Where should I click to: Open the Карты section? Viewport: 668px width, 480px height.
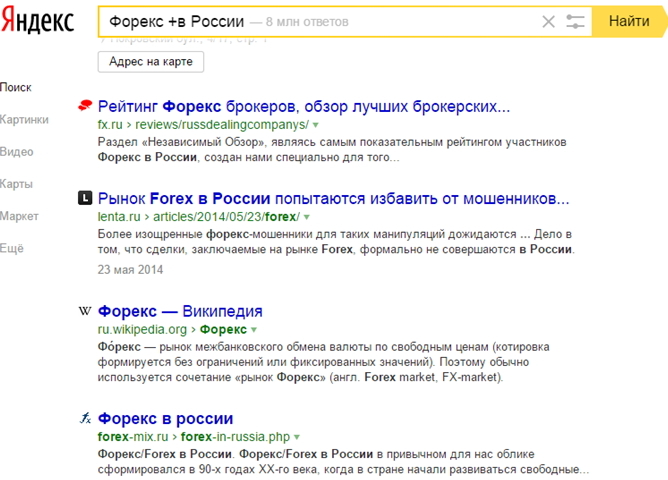tap(16, 184)
